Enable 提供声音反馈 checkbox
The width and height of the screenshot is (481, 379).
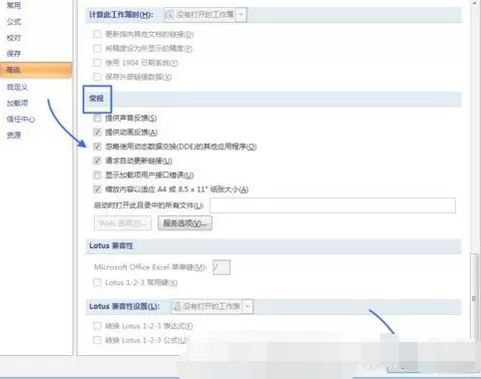pyautogui.click(x=97, y=118)
